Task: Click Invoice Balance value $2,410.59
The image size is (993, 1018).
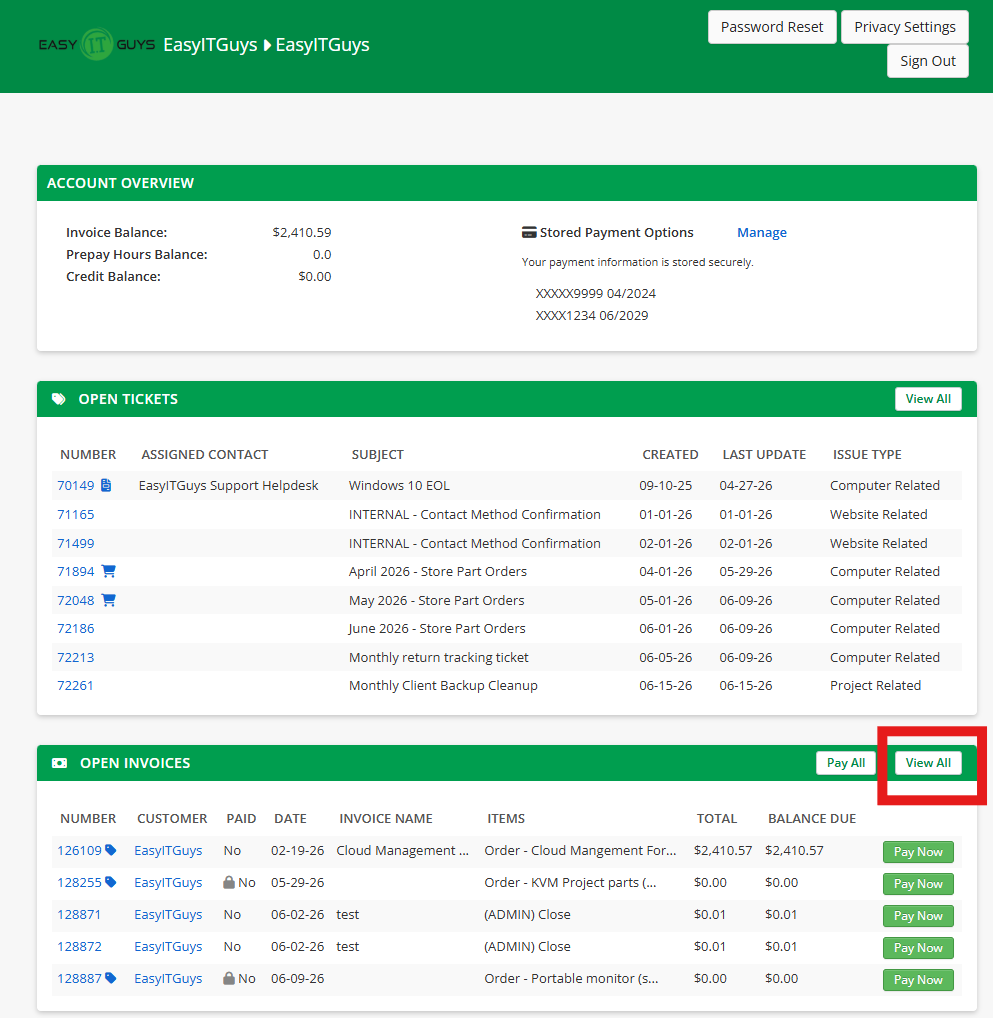Action: pos(301,232)
